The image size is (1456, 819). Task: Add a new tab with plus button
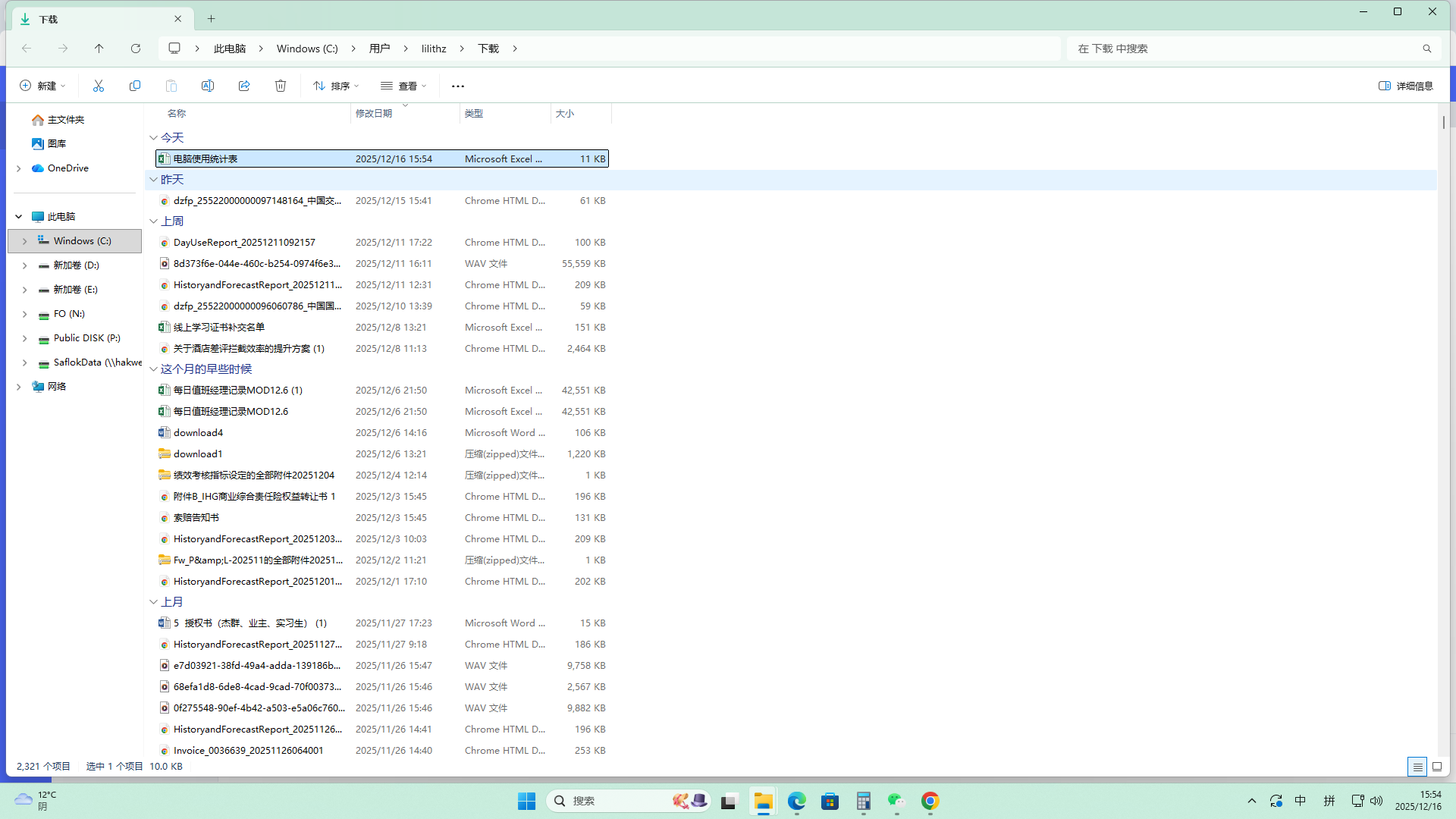(212, 19)
